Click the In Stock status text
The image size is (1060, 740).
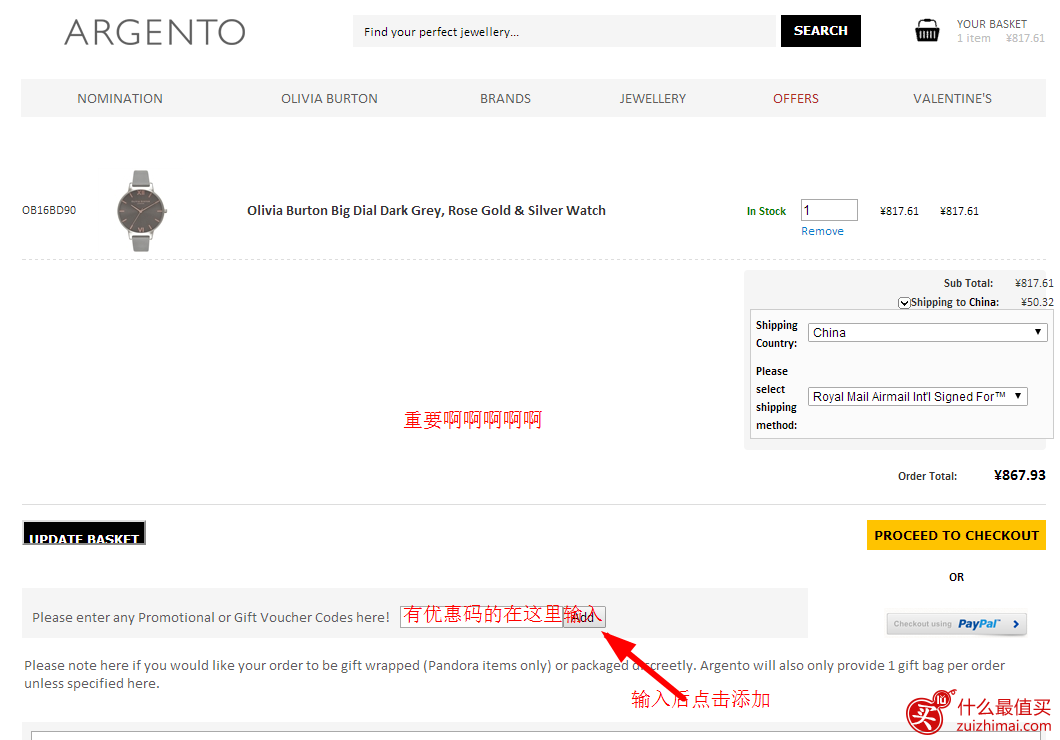pyautogui.click(x=766, y=212)
